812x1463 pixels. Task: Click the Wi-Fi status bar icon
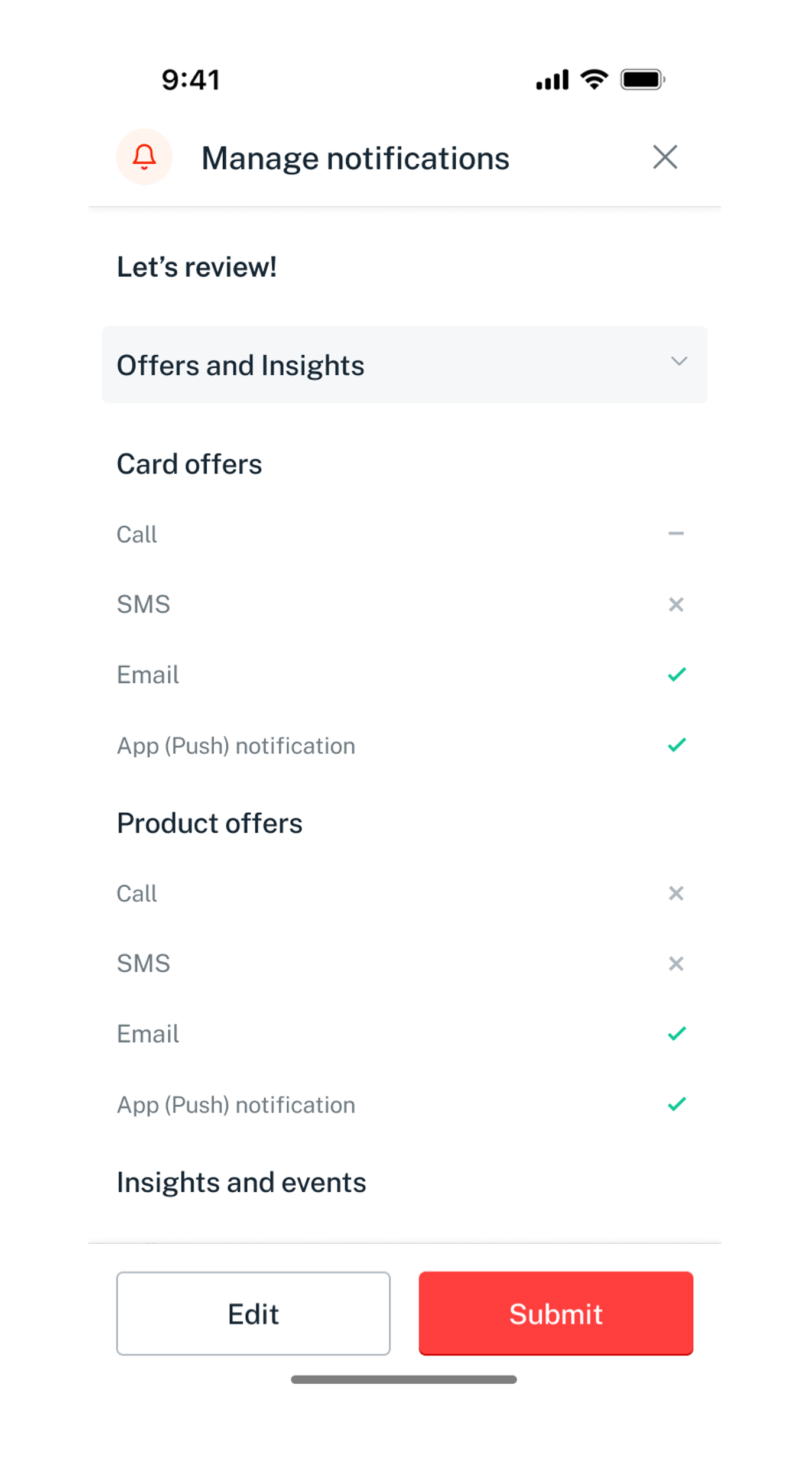pyautogui.click(x=594, y=79)
